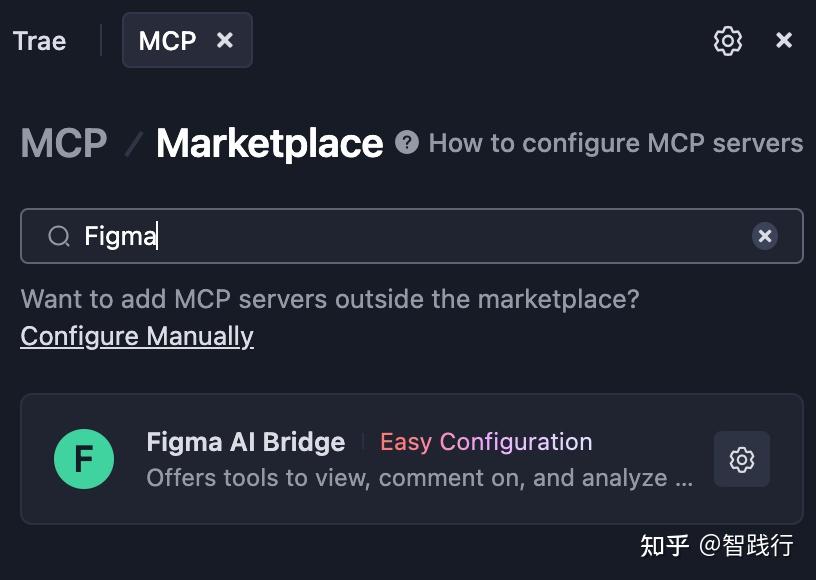This screenshot has height=580, width=816.
Task: Open How to configure MCP servers guide
Action: point(616,142)
